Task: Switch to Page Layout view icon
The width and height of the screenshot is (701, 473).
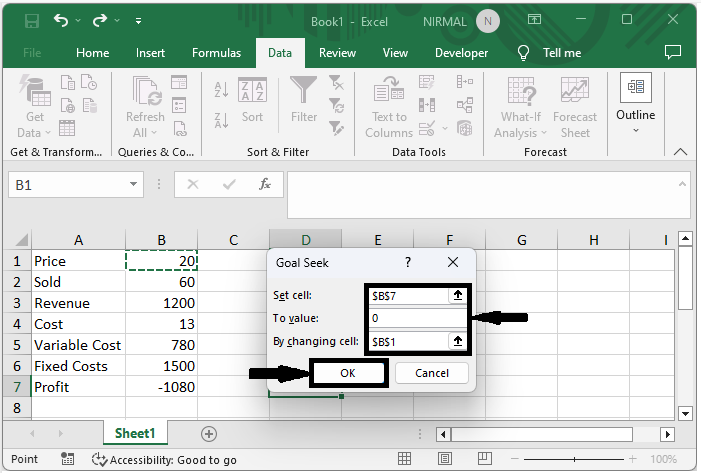Action: 445,459
